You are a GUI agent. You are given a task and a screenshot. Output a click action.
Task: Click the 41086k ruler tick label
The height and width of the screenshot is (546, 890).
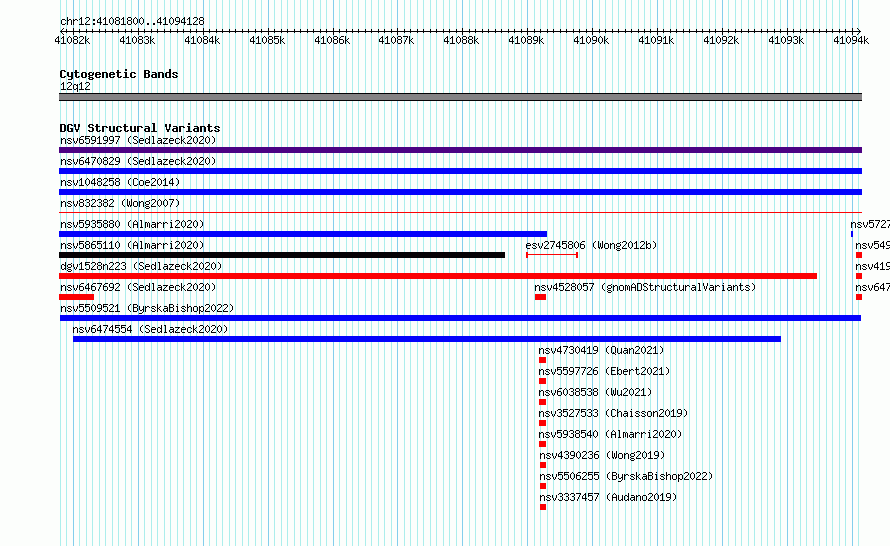pos(332,40)
